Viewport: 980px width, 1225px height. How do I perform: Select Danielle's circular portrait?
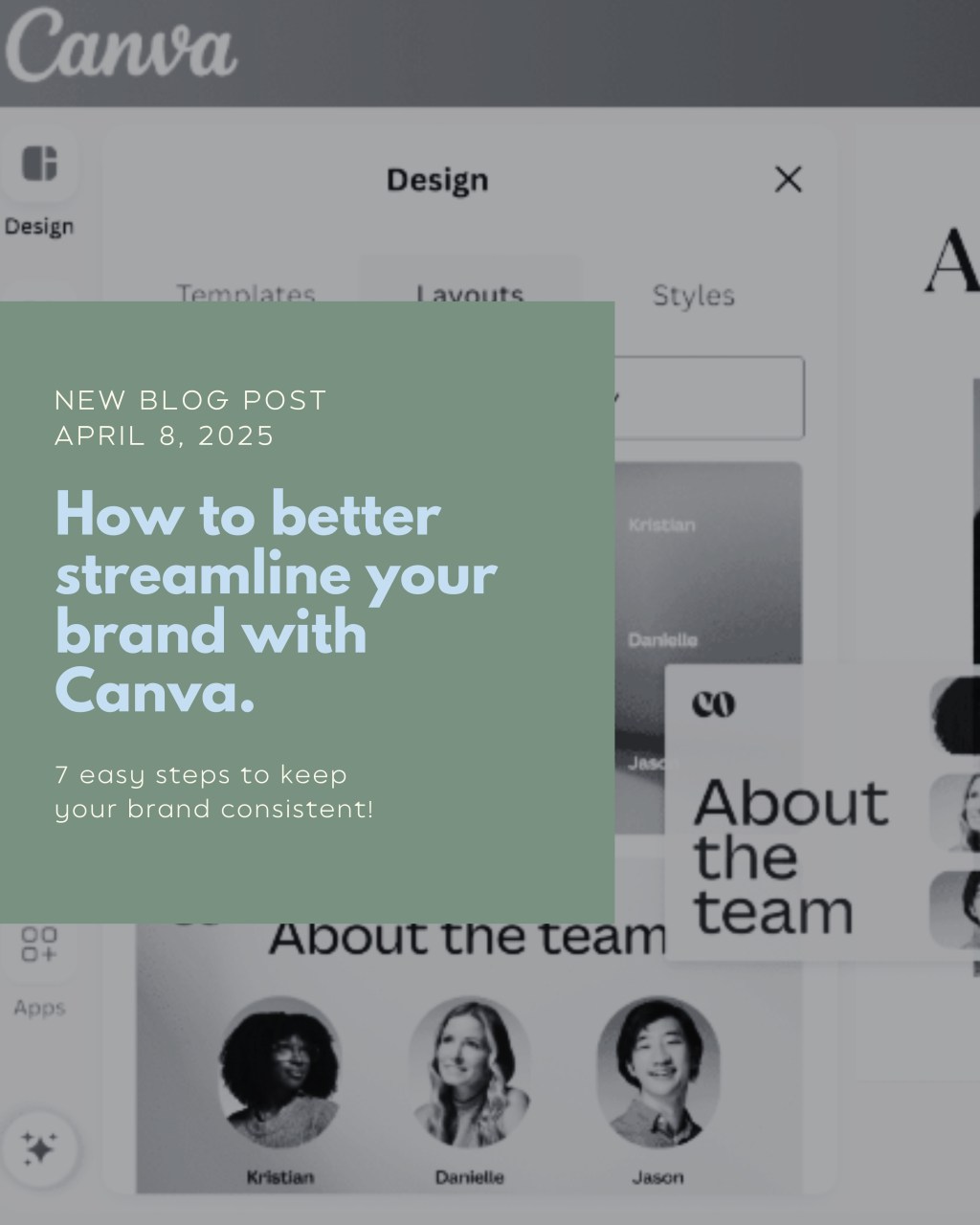click(x=469, y=1072)
